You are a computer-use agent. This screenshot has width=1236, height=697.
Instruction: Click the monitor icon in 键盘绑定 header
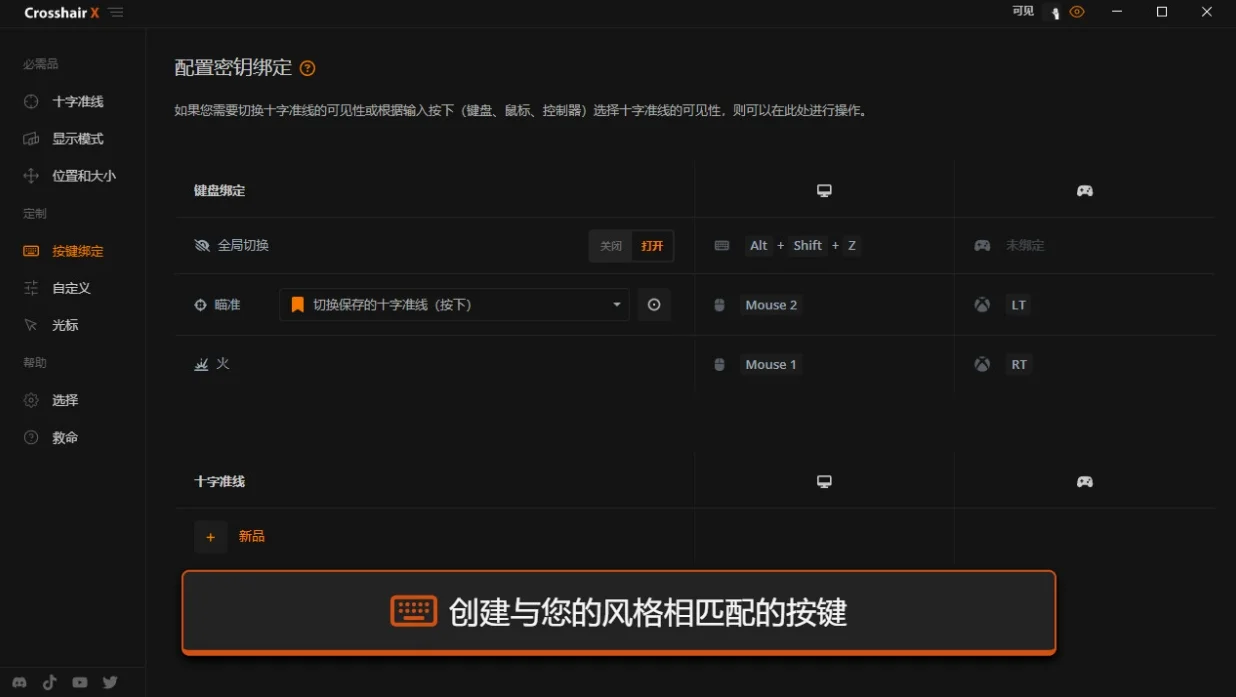click(824, 190)
